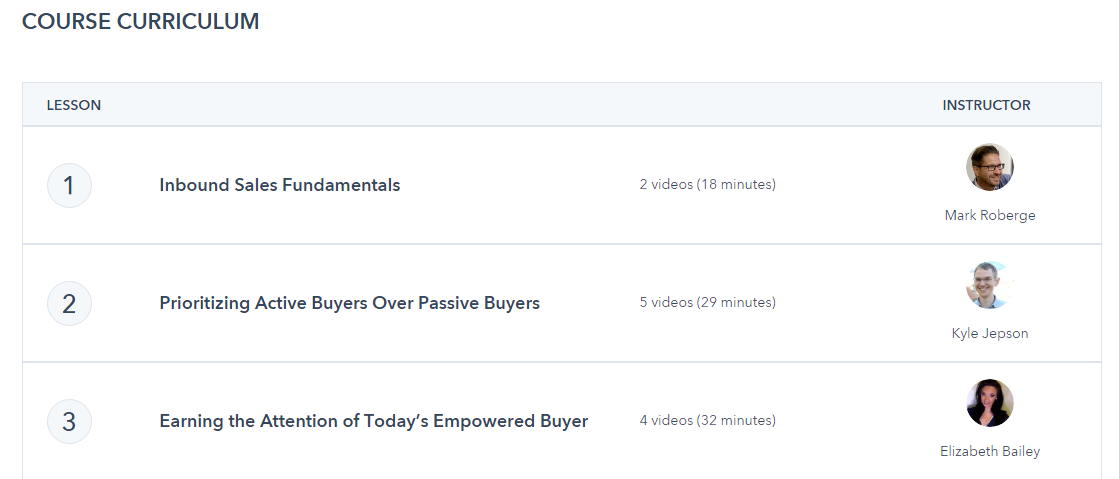
Task: Open Earning the Attention of Today's Empowered Buyer
Action: point(373,421)
